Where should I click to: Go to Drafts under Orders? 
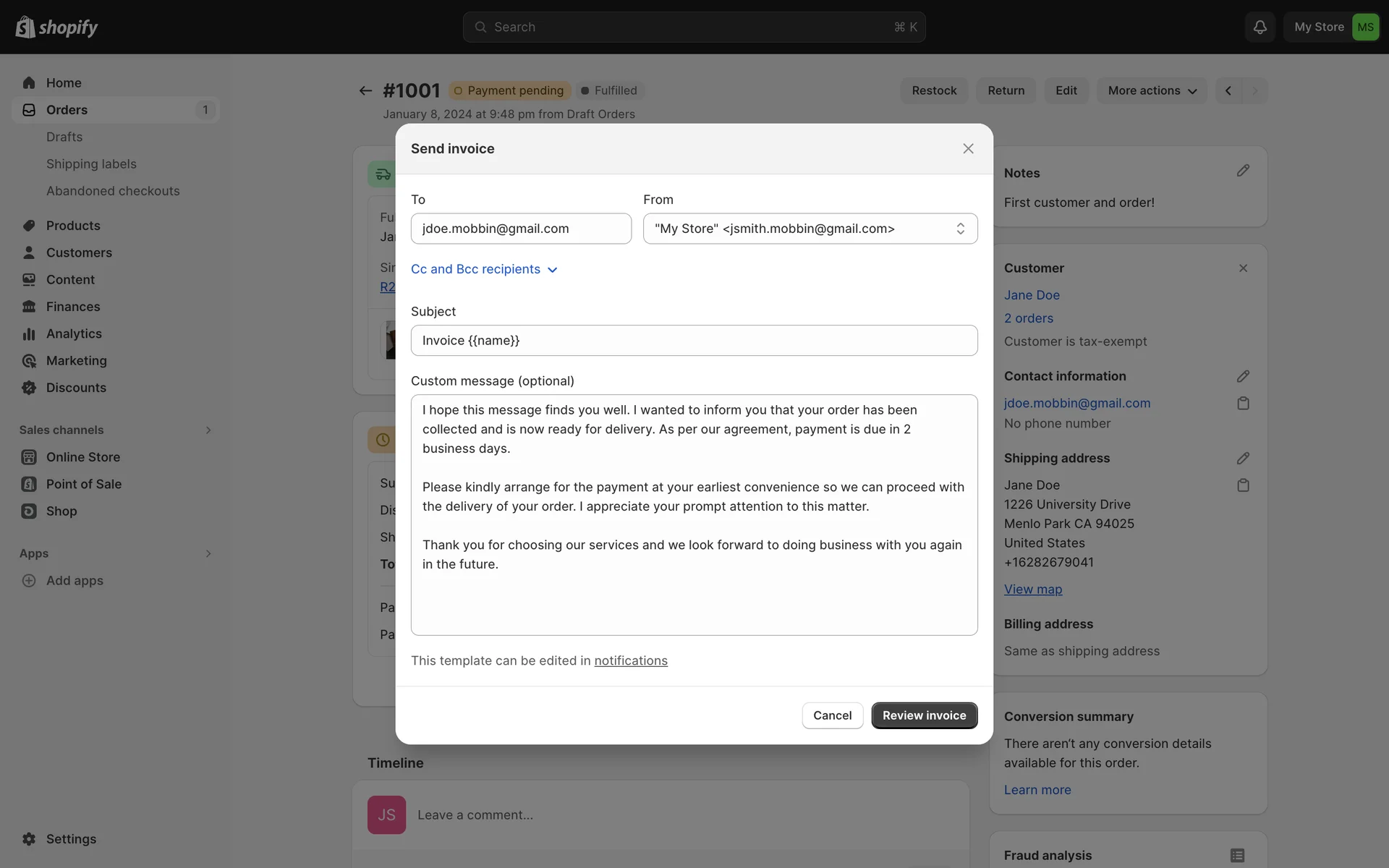coord(64,137)
